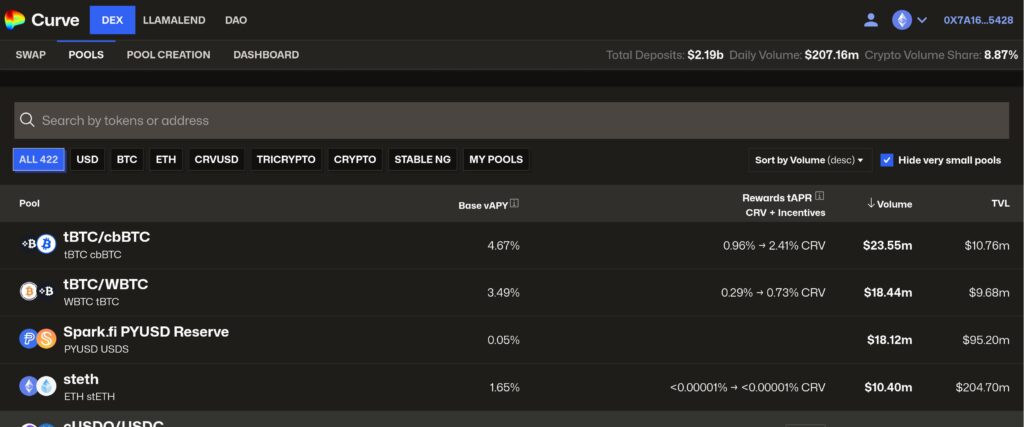Click the Rewards tAPR info icon
The width and height of the screenshot is (1024, 427).
point(819,197)
